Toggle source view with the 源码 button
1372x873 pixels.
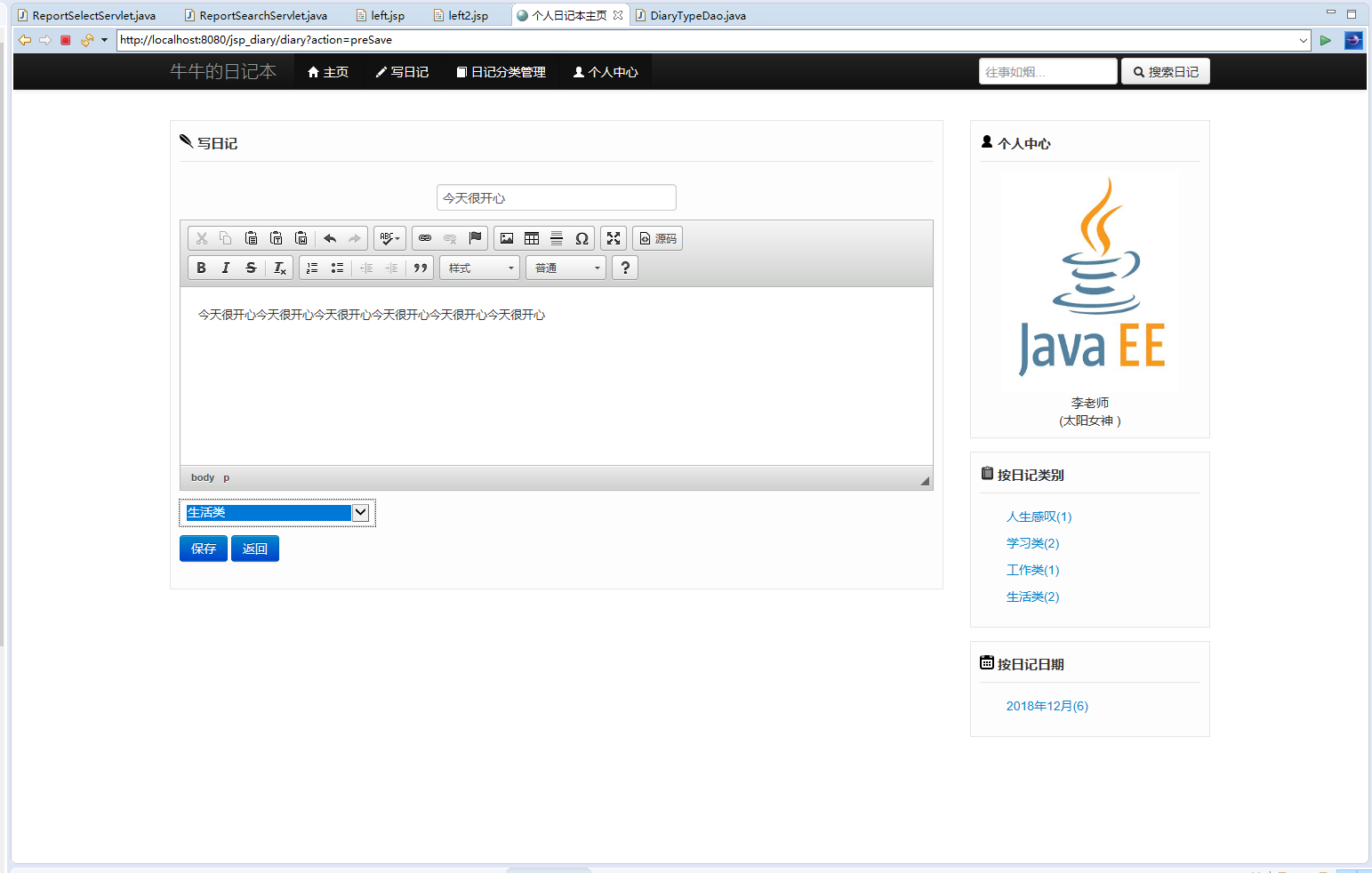point(658,238)
